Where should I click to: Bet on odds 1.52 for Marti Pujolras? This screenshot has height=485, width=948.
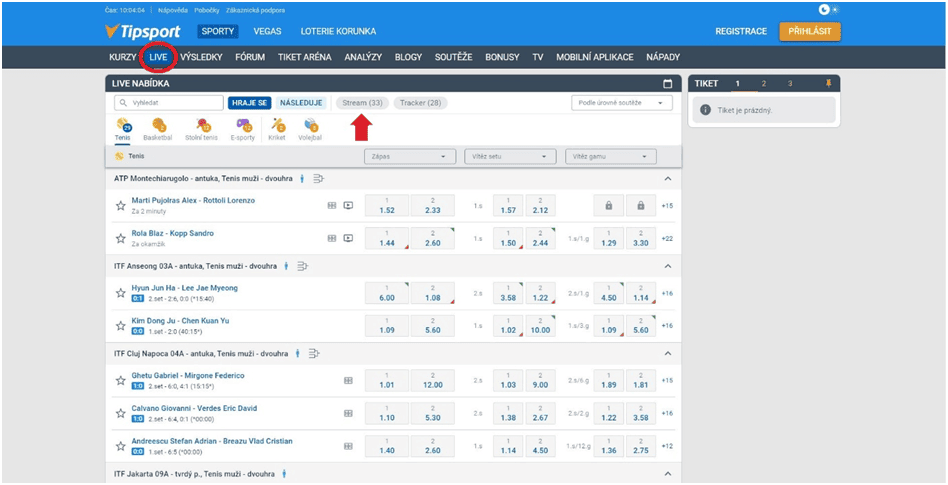click(387, 206)
